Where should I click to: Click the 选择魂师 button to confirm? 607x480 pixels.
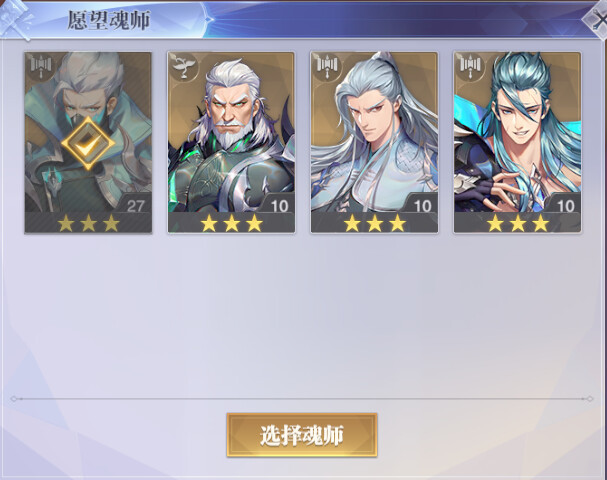(x=302, y=435)
